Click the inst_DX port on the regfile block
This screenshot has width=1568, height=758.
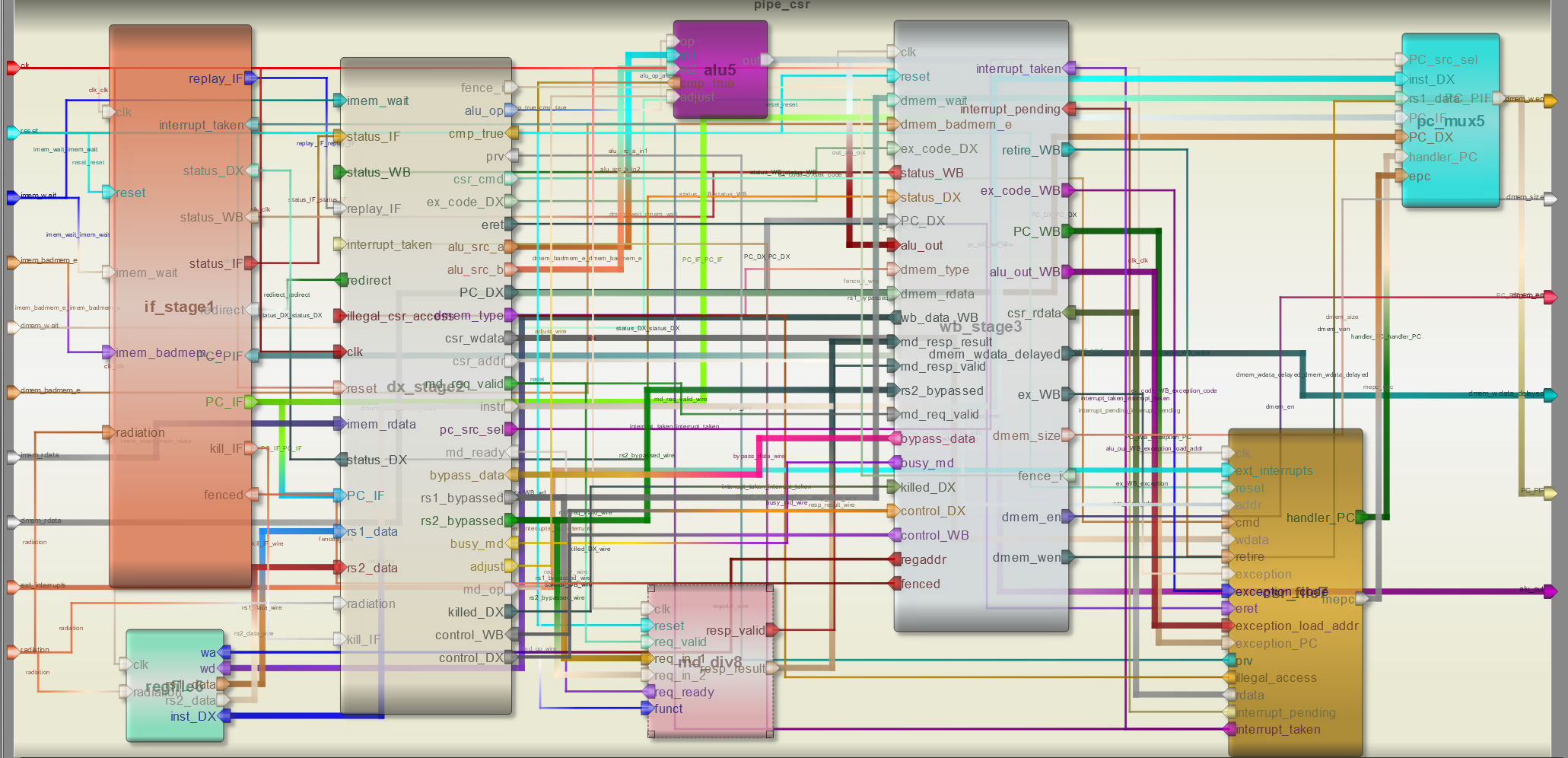[x=224, y=716]
